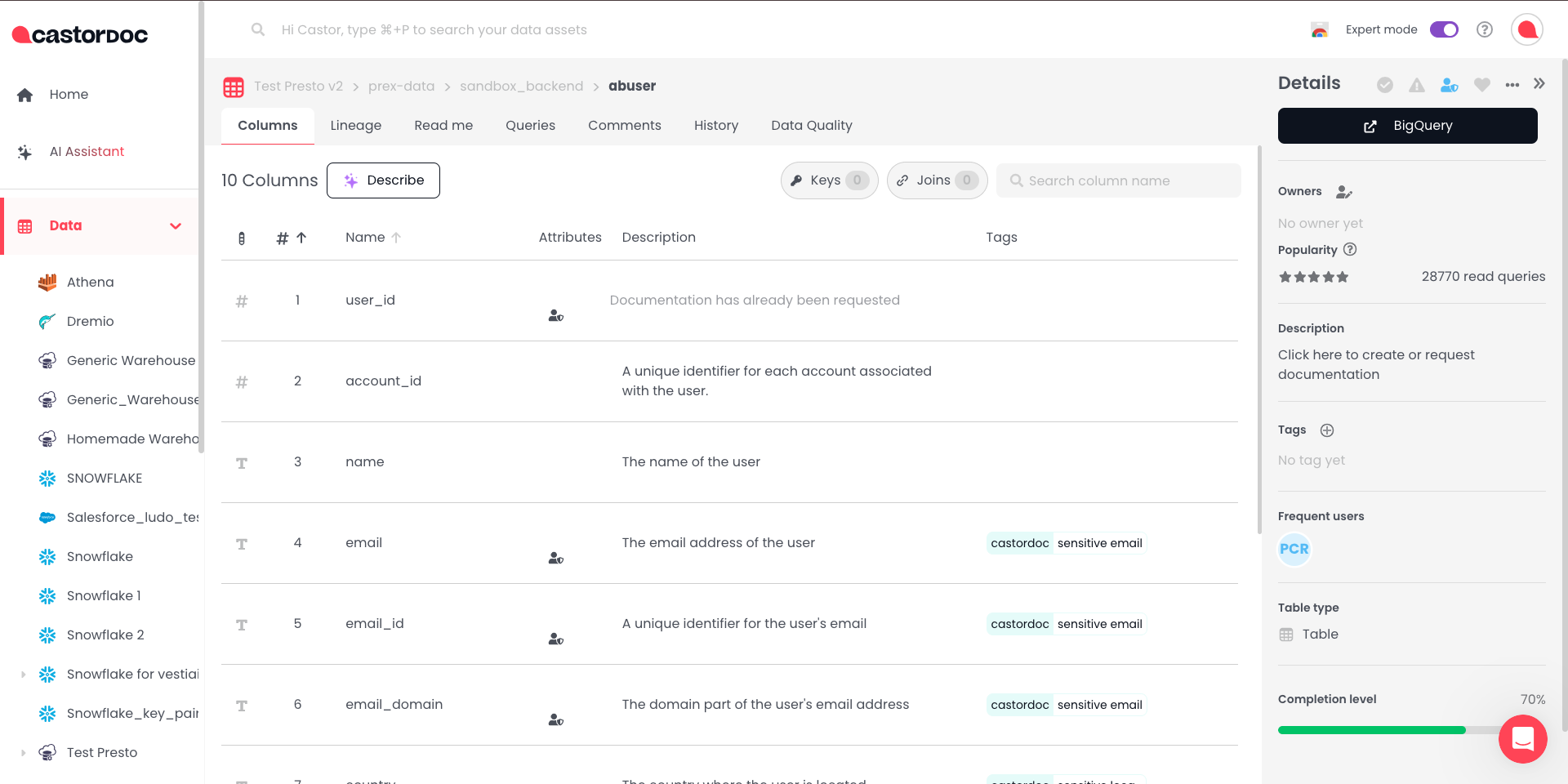
Task: Open the help question mark icon
Action: click(x=1484, y=29)
